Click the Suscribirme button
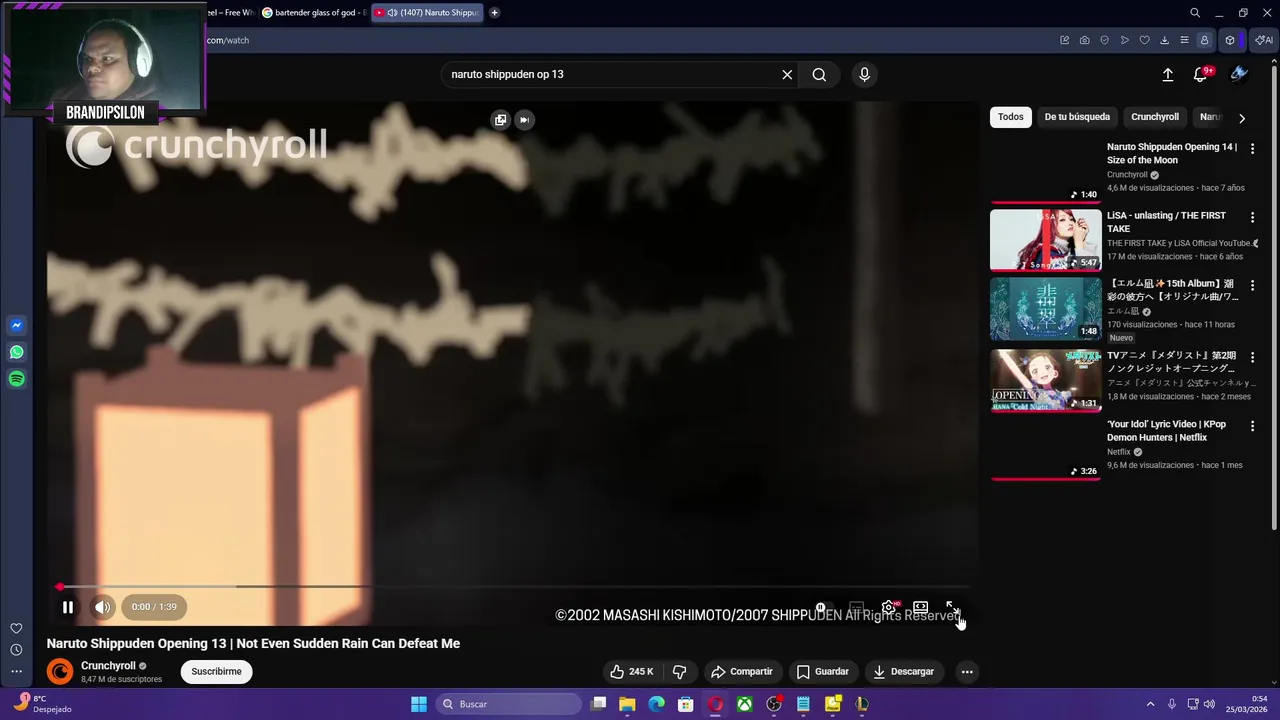Screen dimensions: 1280x720 coord(217,672)
